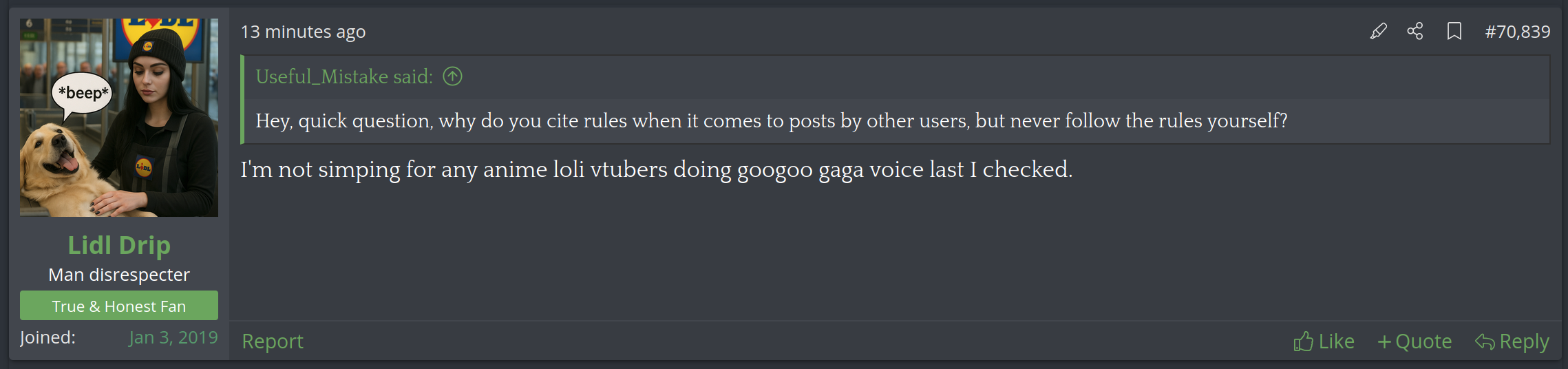Image resolution: width=1568 pixels, height=369 pixels.
Task: Bookmark this post with the bookmark icon
Action: pyautogui.click(x=1454, y=32)
